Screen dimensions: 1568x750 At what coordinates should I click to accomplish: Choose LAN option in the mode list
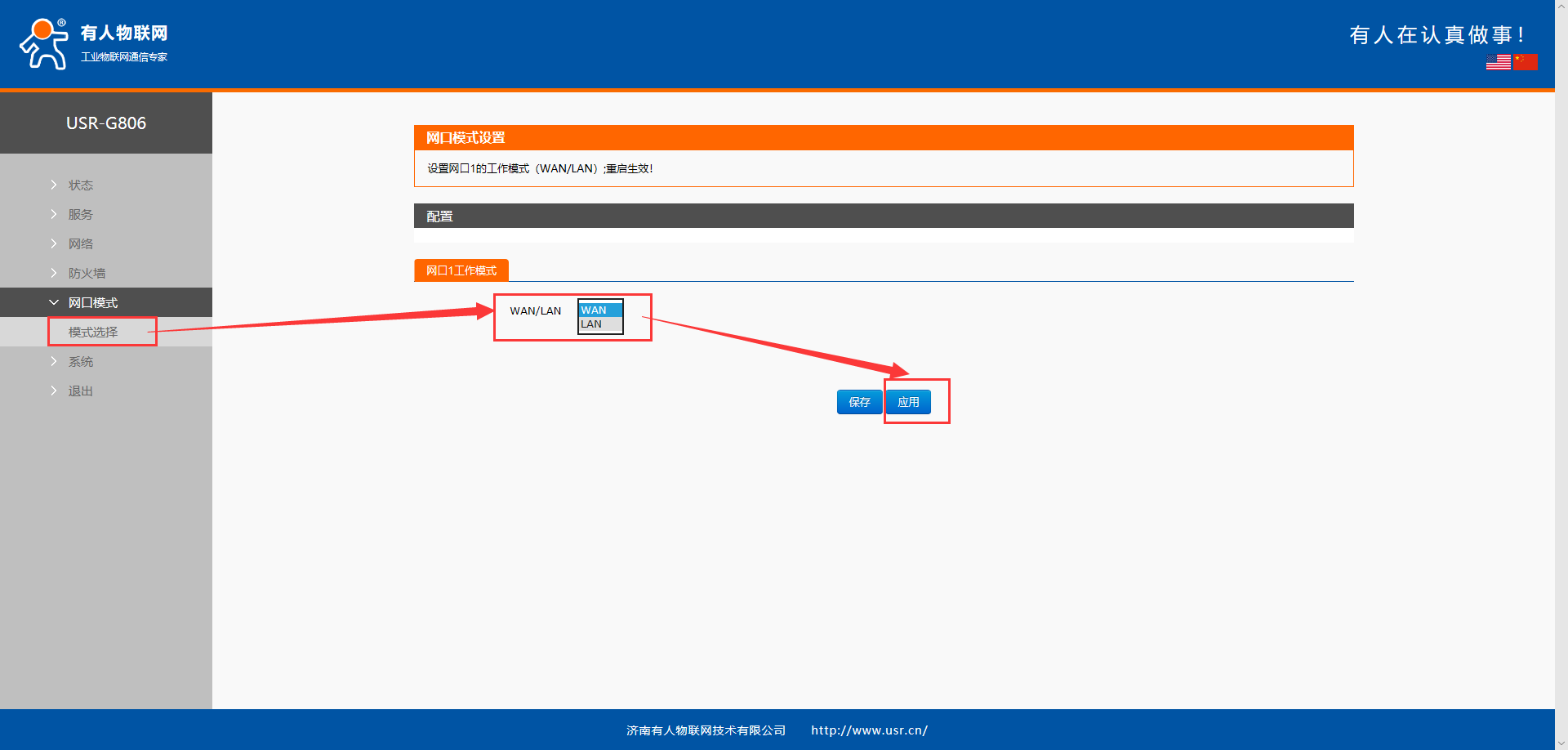[599, 324]
